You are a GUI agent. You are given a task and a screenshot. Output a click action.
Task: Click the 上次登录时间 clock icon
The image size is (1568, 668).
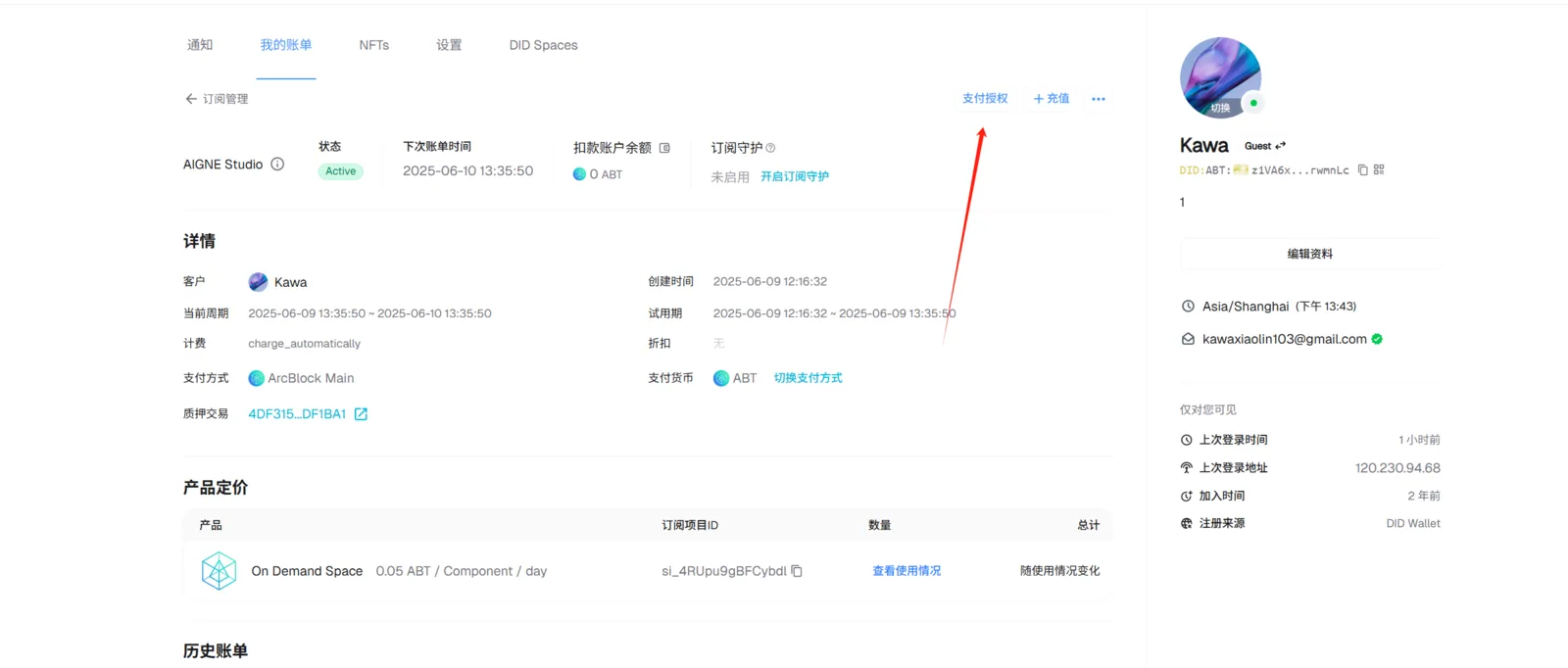(x=1187, y=441)
